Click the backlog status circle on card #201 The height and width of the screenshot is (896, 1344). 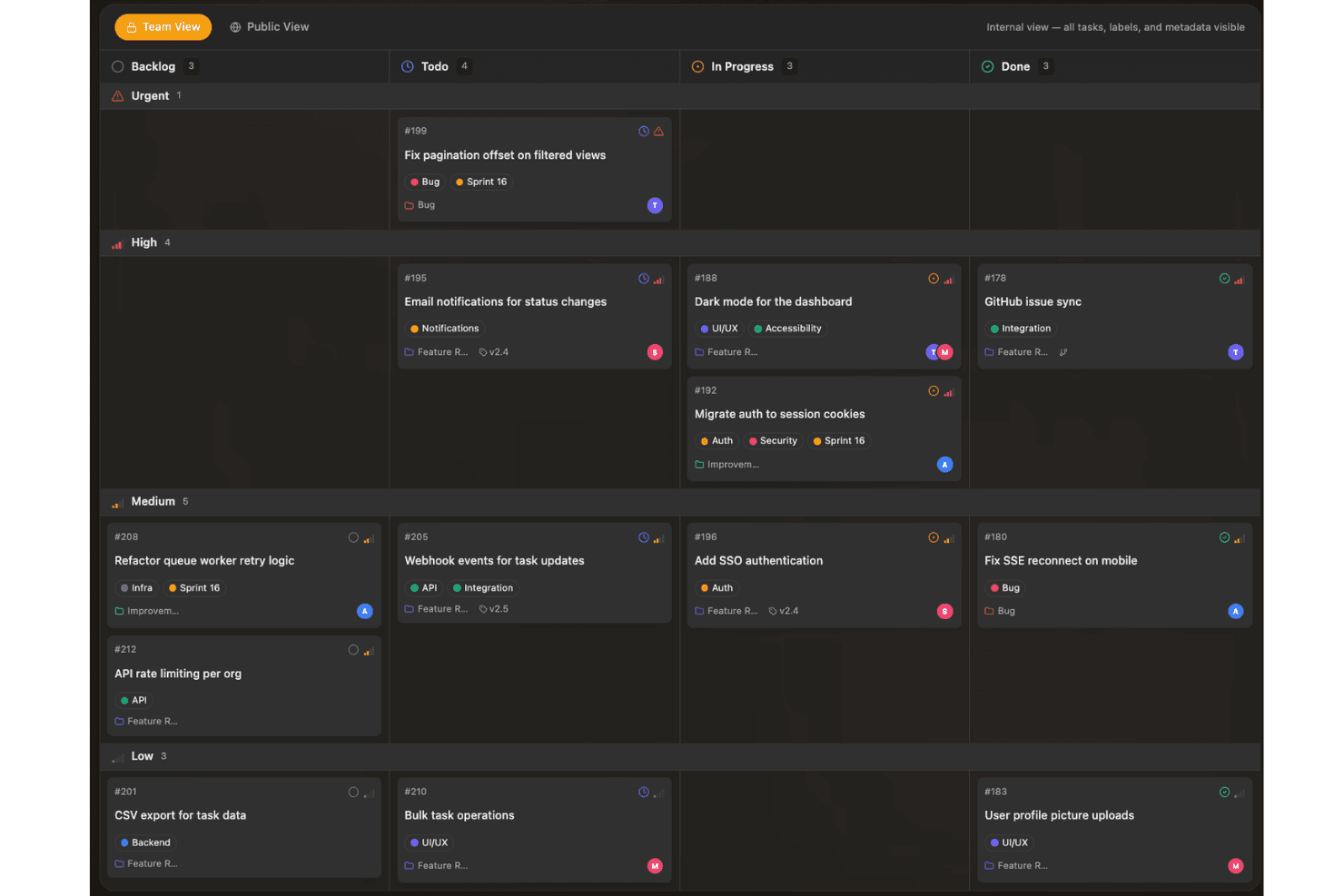(353, 793)
